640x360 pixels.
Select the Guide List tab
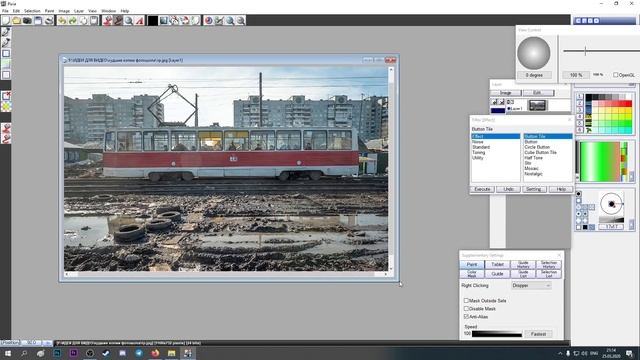523,274
